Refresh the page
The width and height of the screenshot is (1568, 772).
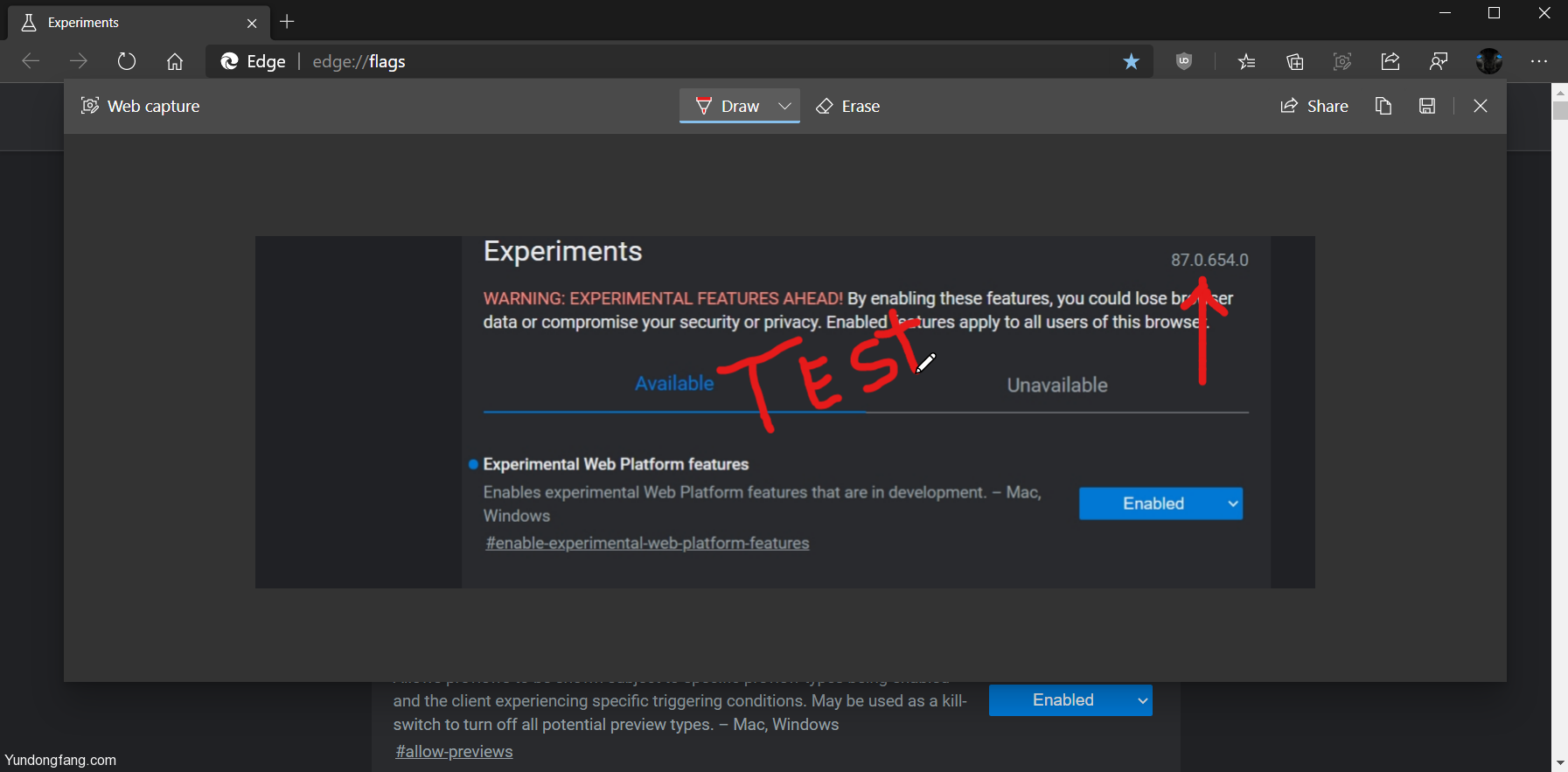(127, 61)
